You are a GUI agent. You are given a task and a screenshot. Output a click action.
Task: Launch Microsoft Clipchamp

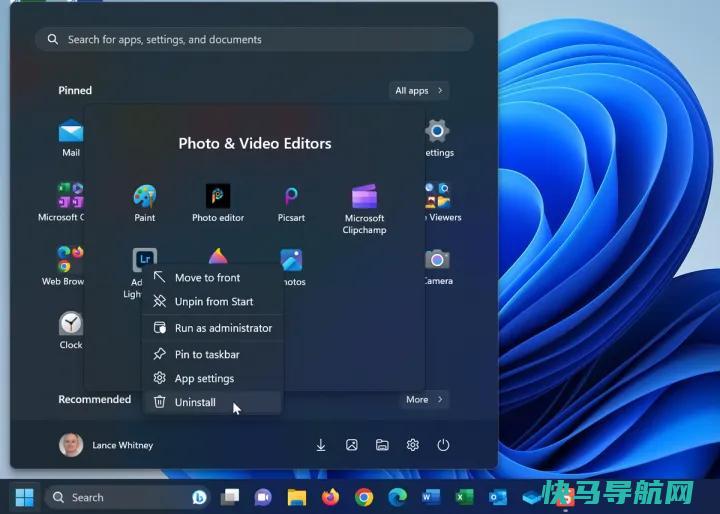point(364,197)
